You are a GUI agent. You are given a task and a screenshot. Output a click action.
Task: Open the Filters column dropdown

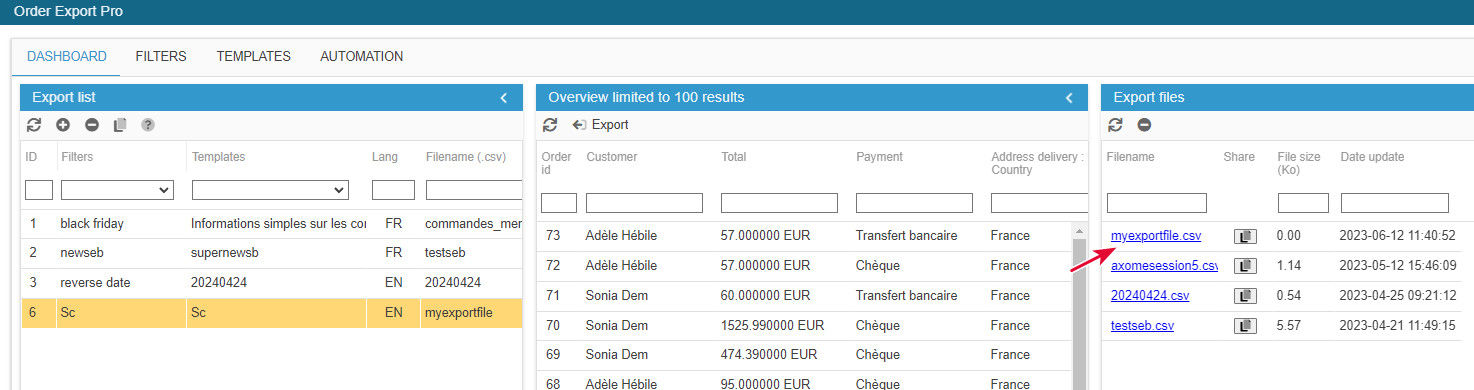[x=117, y=190]
